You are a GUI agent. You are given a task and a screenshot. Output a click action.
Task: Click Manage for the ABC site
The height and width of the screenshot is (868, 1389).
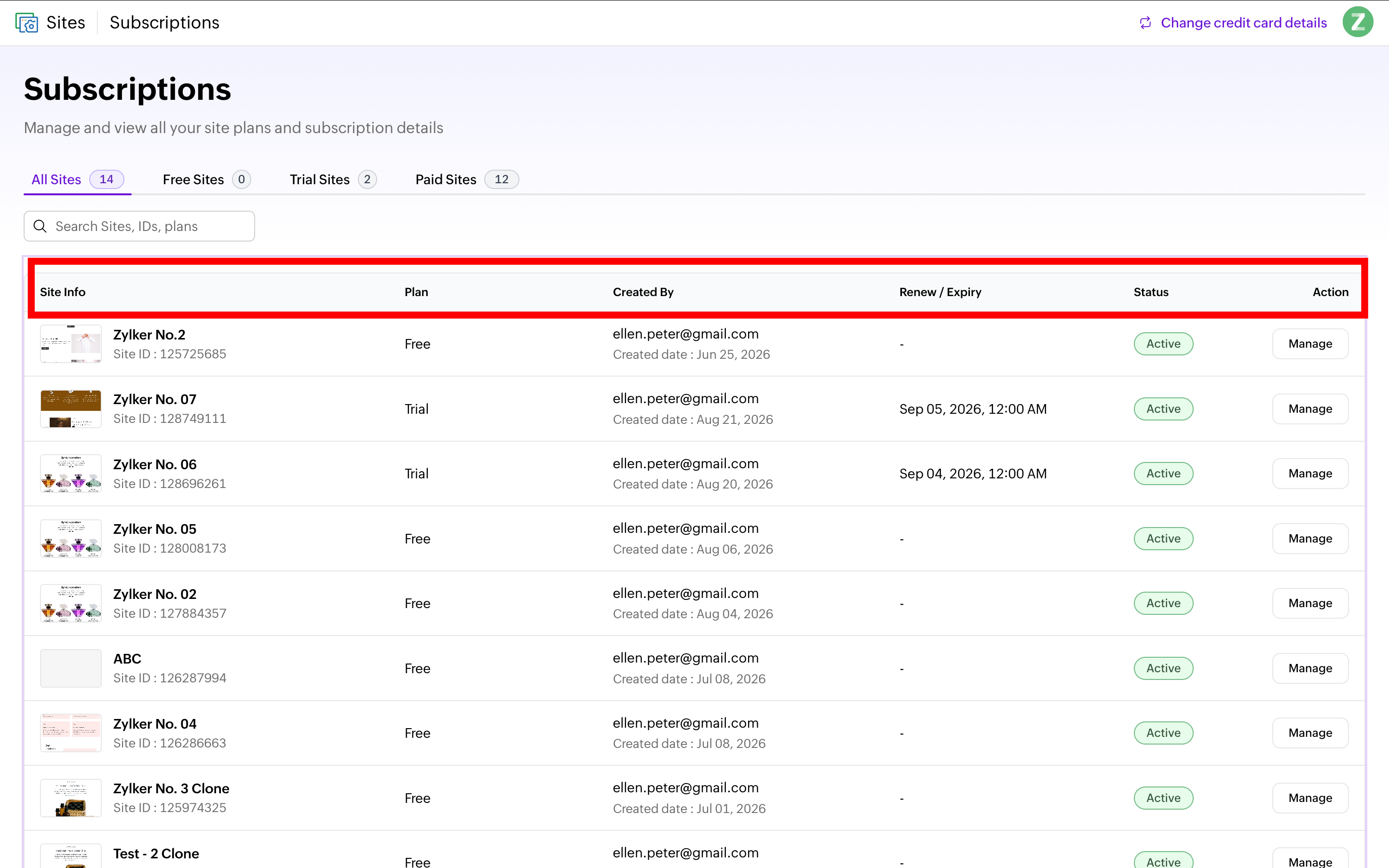click(x=1310, y=668)
